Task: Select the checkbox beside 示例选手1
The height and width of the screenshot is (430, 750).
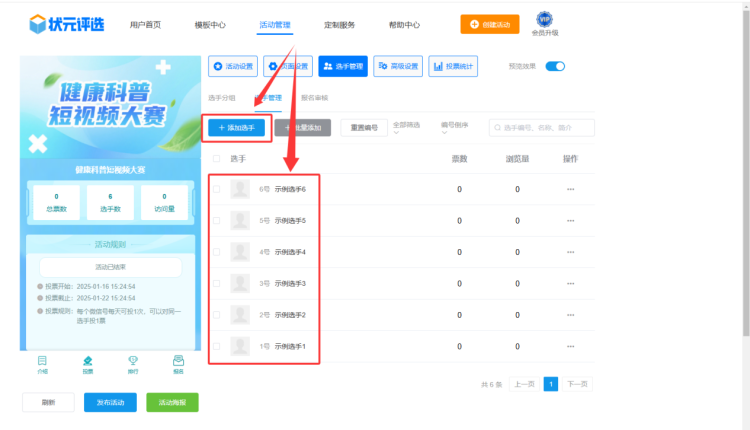Action: point(217,346)
